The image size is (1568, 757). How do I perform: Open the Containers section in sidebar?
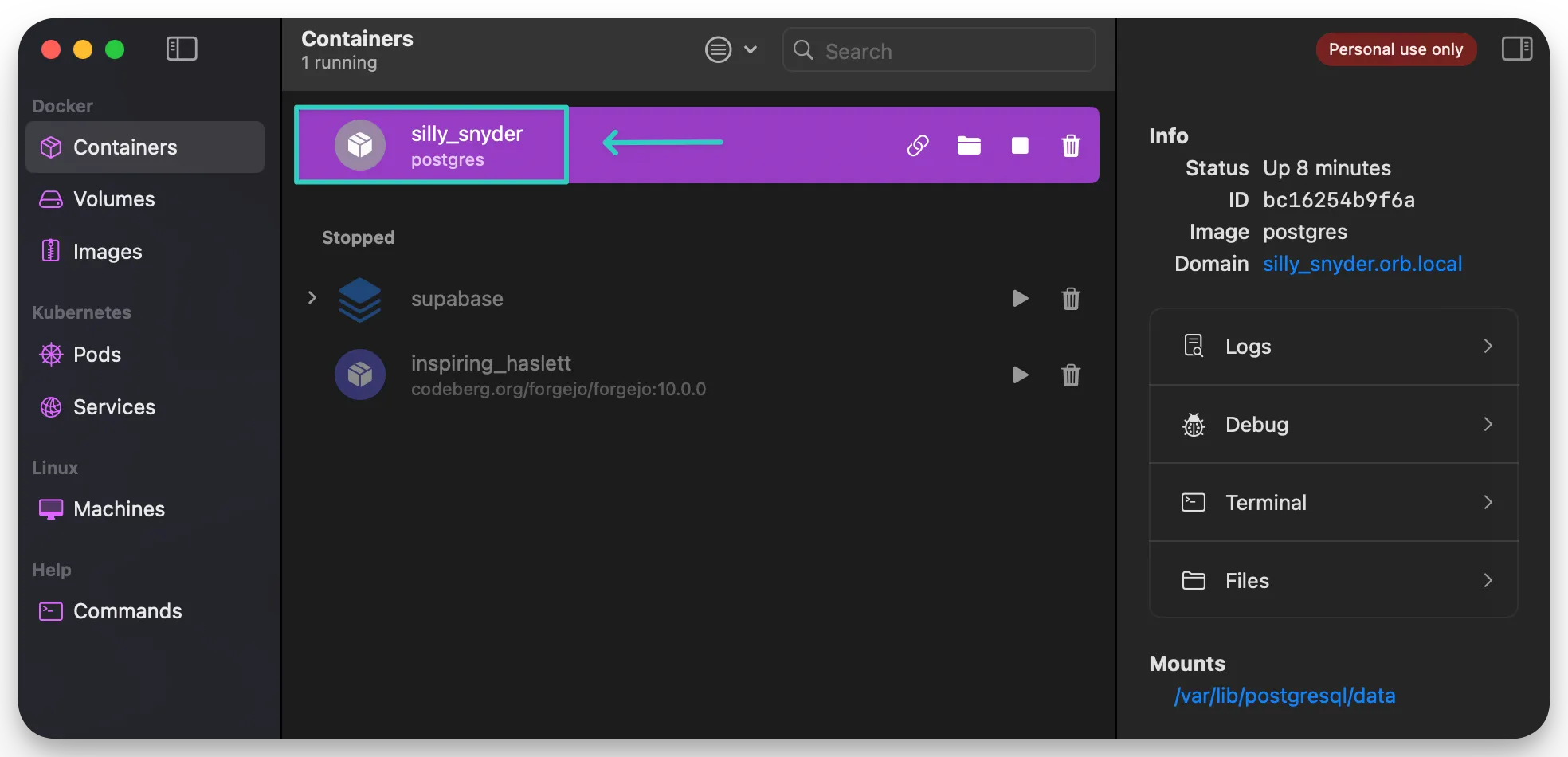[145, 147]
